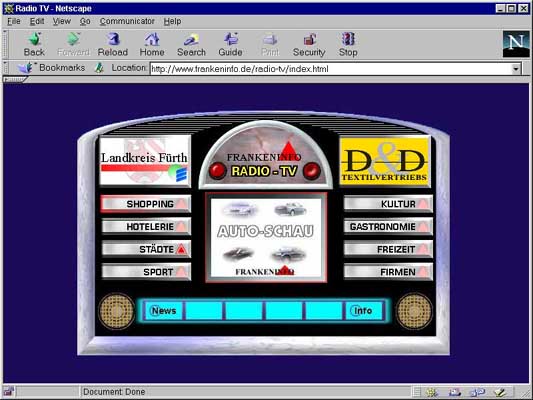Go back with the Back toolbar button
Image resolution: width=533 pixels, height=400 pixels.
coord(34,44)
